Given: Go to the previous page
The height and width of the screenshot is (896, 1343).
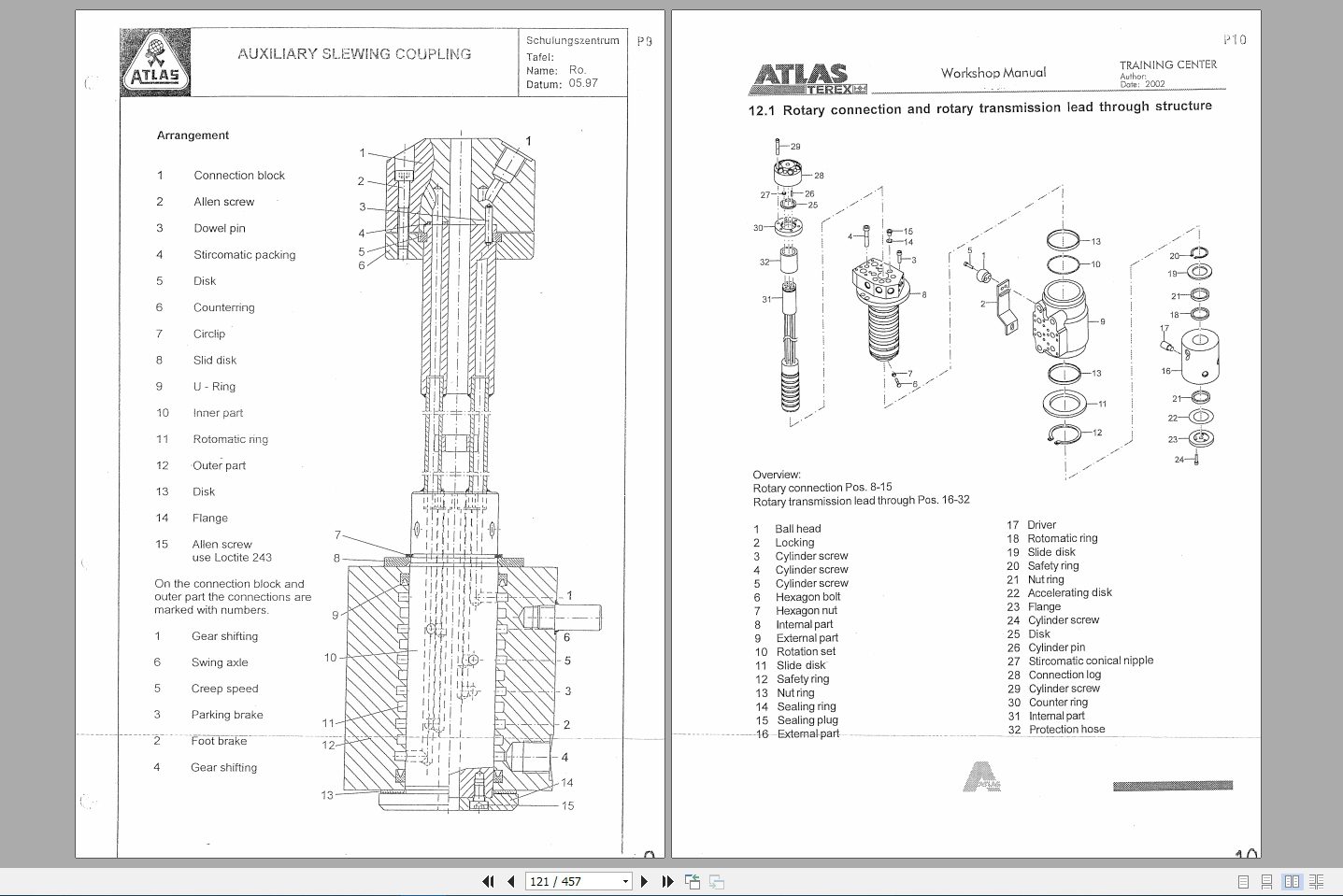Looking at the screenshot, I should coord(510,881).
